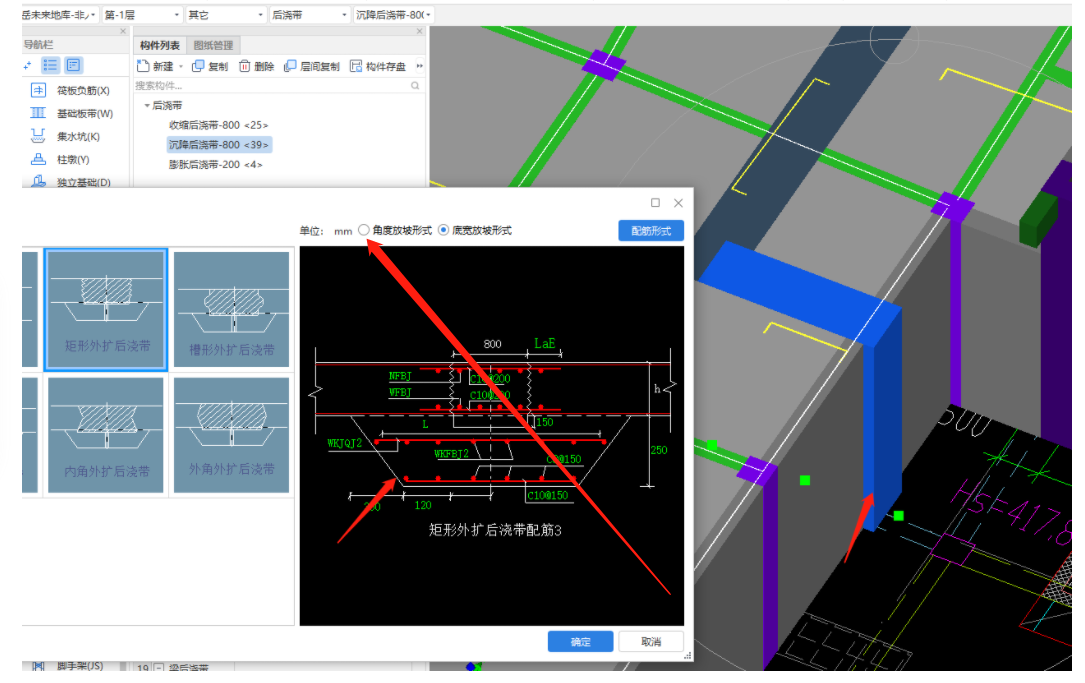1085x683 pixels.
Task: Click the 构件存盘 save component icon
Action: click(356, 66)
